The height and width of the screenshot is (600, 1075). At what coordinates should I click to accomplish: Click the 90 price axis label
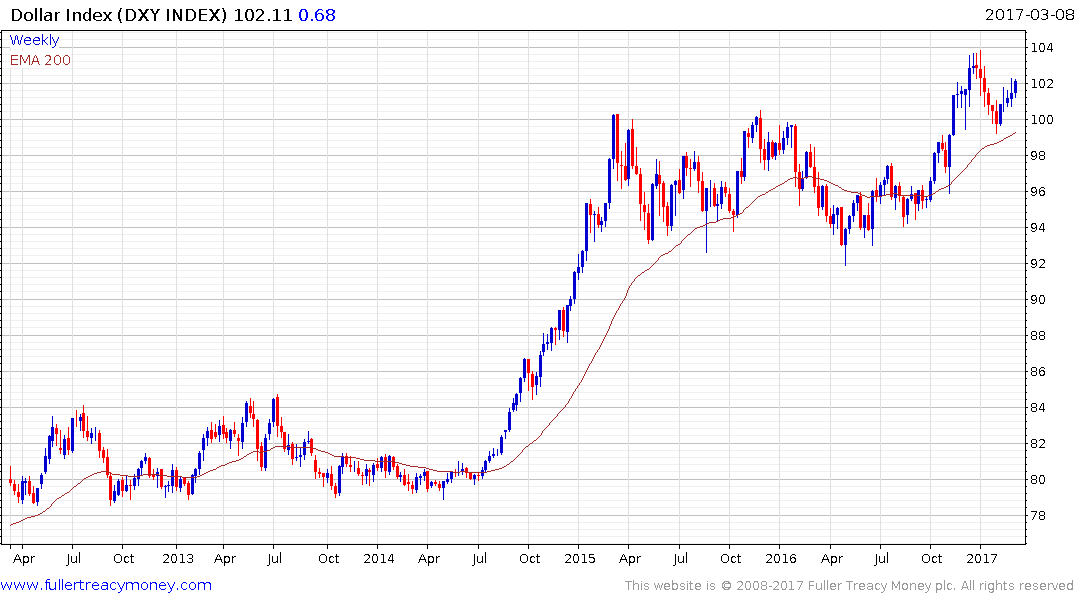tap(1039, 300)
